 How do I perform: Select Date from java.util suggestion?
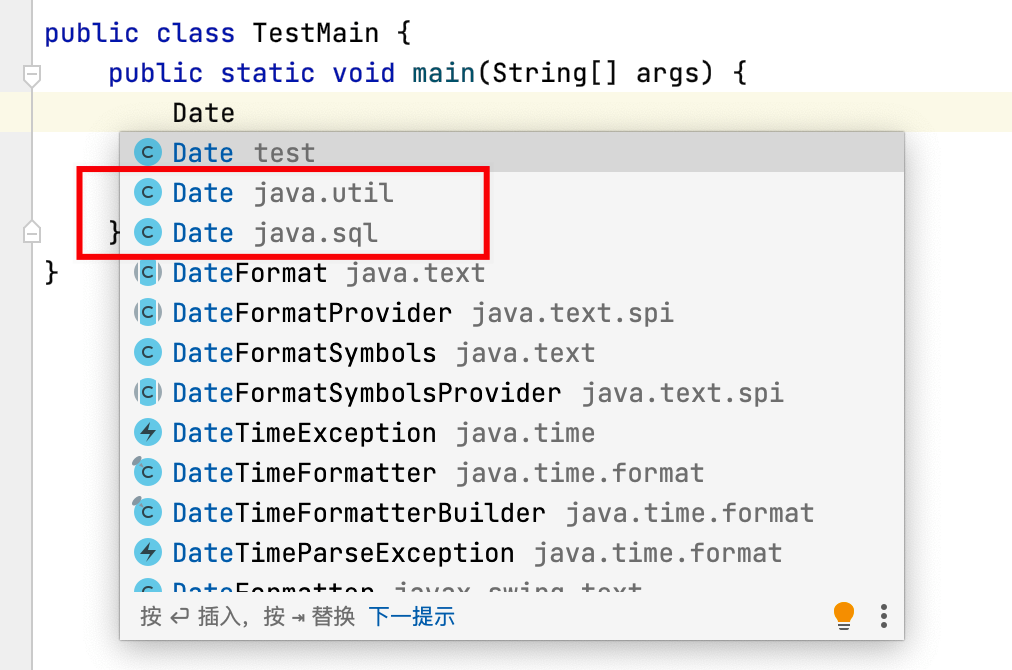(x=283, y=193)
